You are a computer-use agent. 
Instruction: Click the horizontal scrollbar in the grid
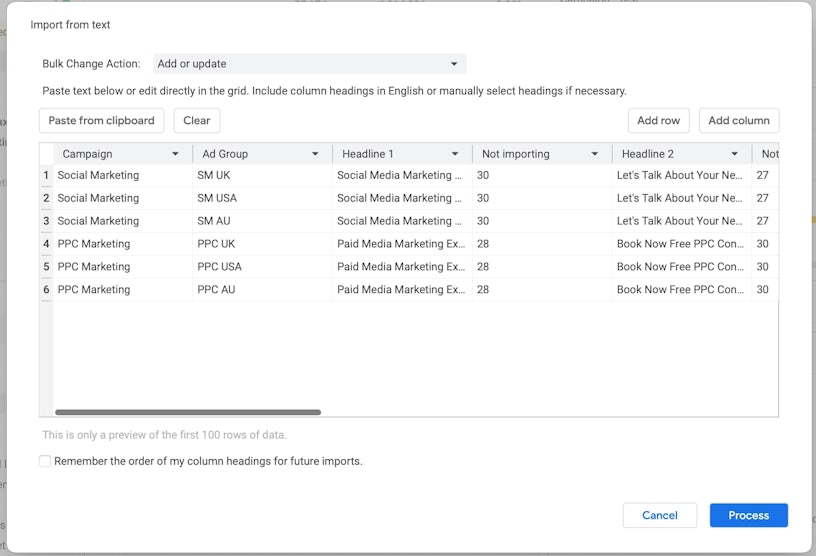coord(188,412)
